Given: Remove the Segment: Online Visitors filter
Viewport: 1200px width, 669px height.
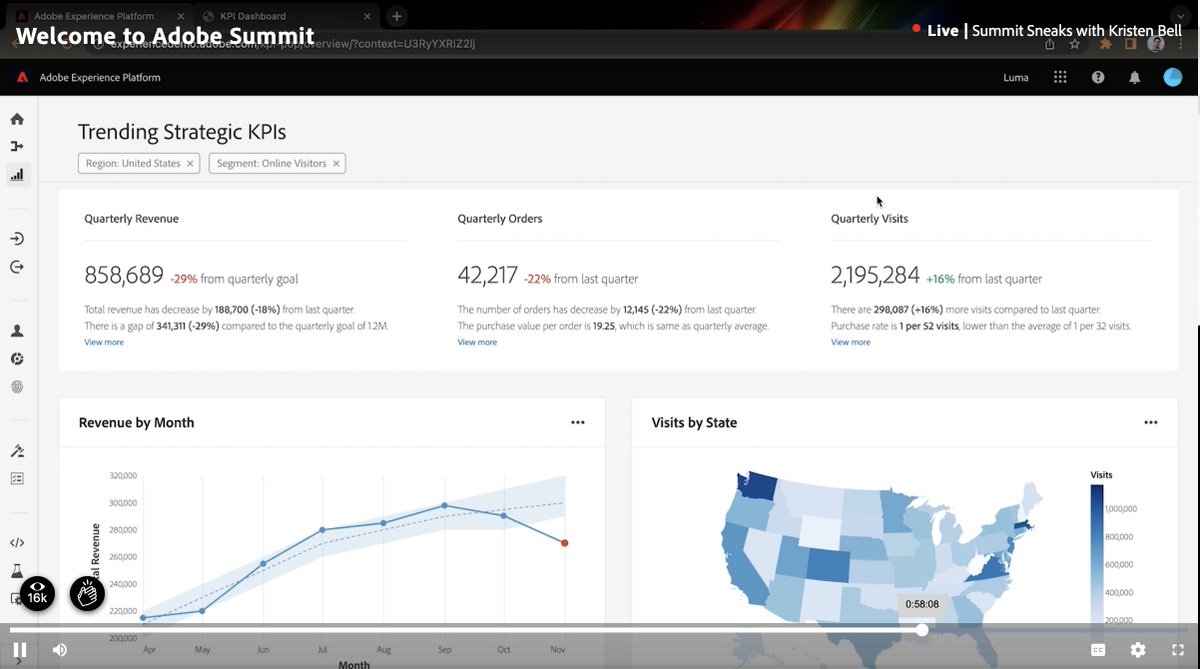Looking at the screenshot, I should (x=336, y=163).
